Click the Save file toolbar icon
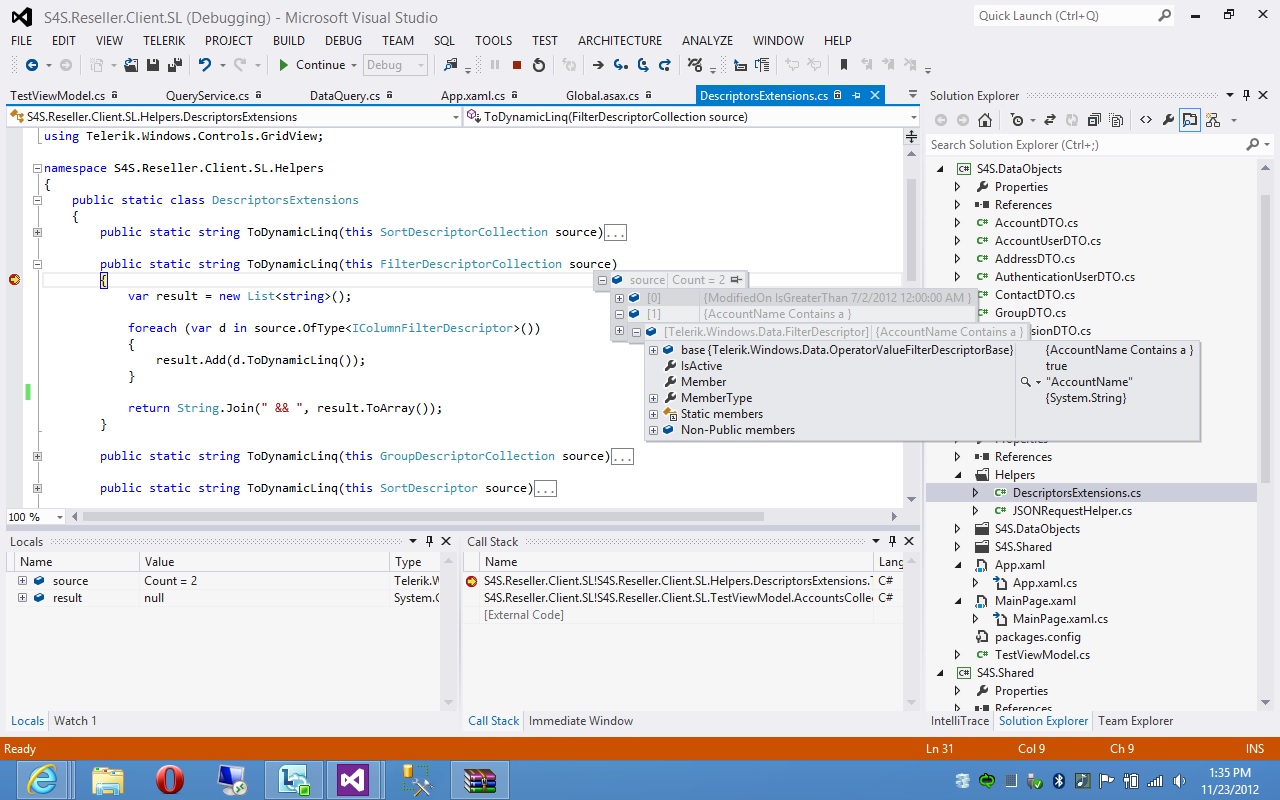 coord(153,65)
